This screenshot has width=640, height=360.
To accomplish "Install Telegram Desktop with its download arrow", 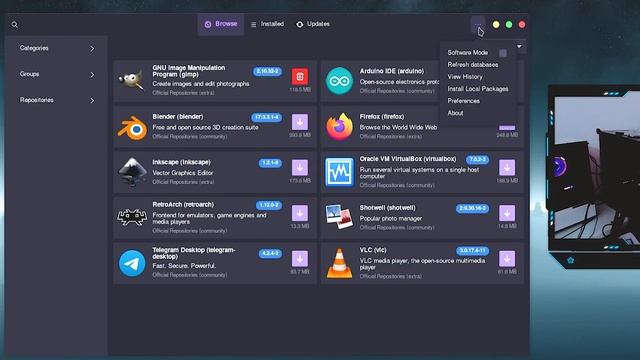I will 300,258.
